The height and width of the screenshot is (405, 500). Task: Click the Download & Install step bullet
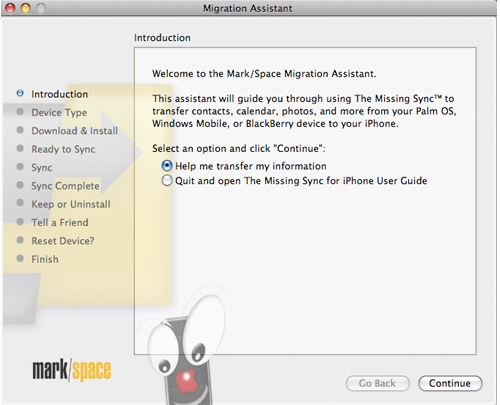point(20,130)
